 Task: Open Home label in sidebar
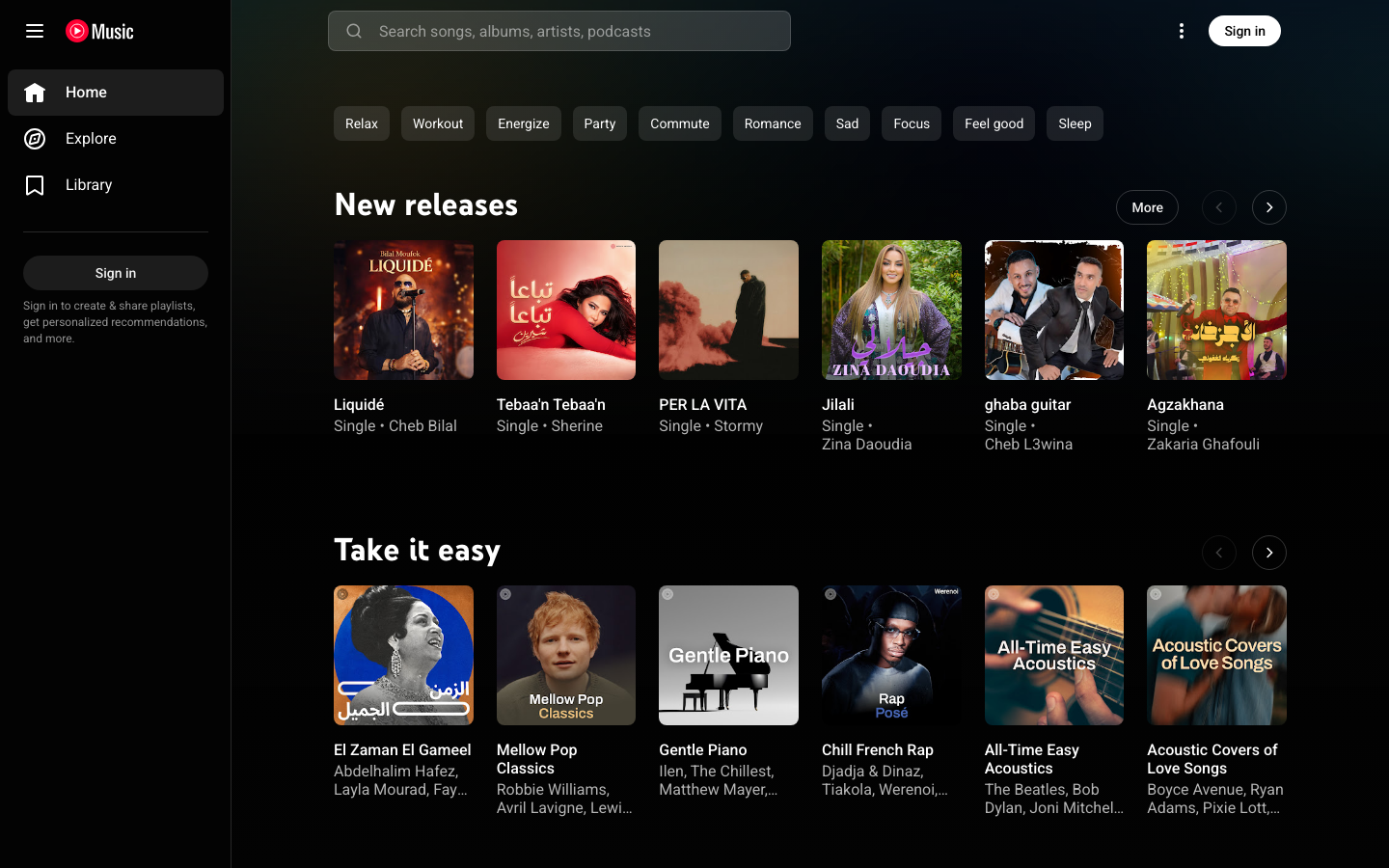pyautogui.click(x=86, y=93)
